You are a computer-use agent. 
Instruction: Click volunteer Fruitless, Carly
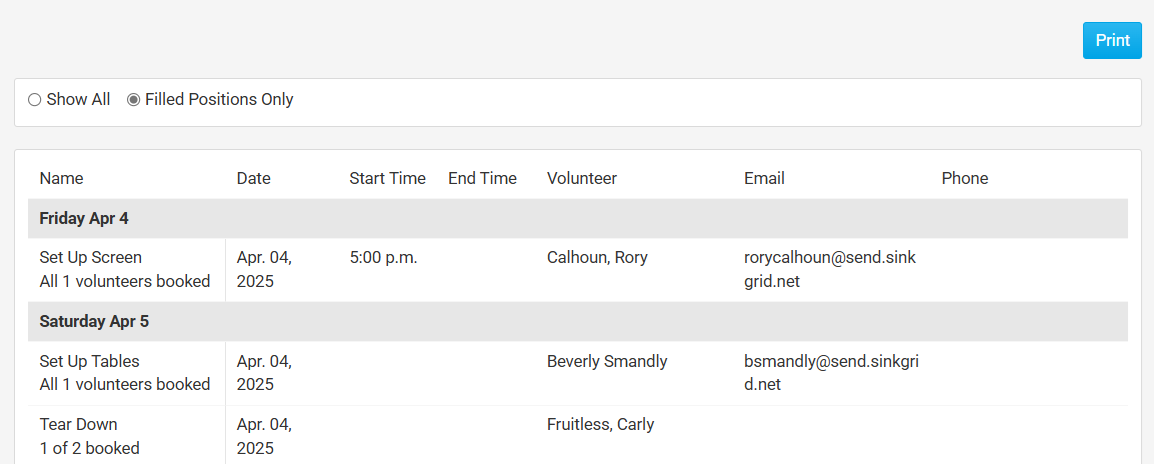click(x=600, y=425)
